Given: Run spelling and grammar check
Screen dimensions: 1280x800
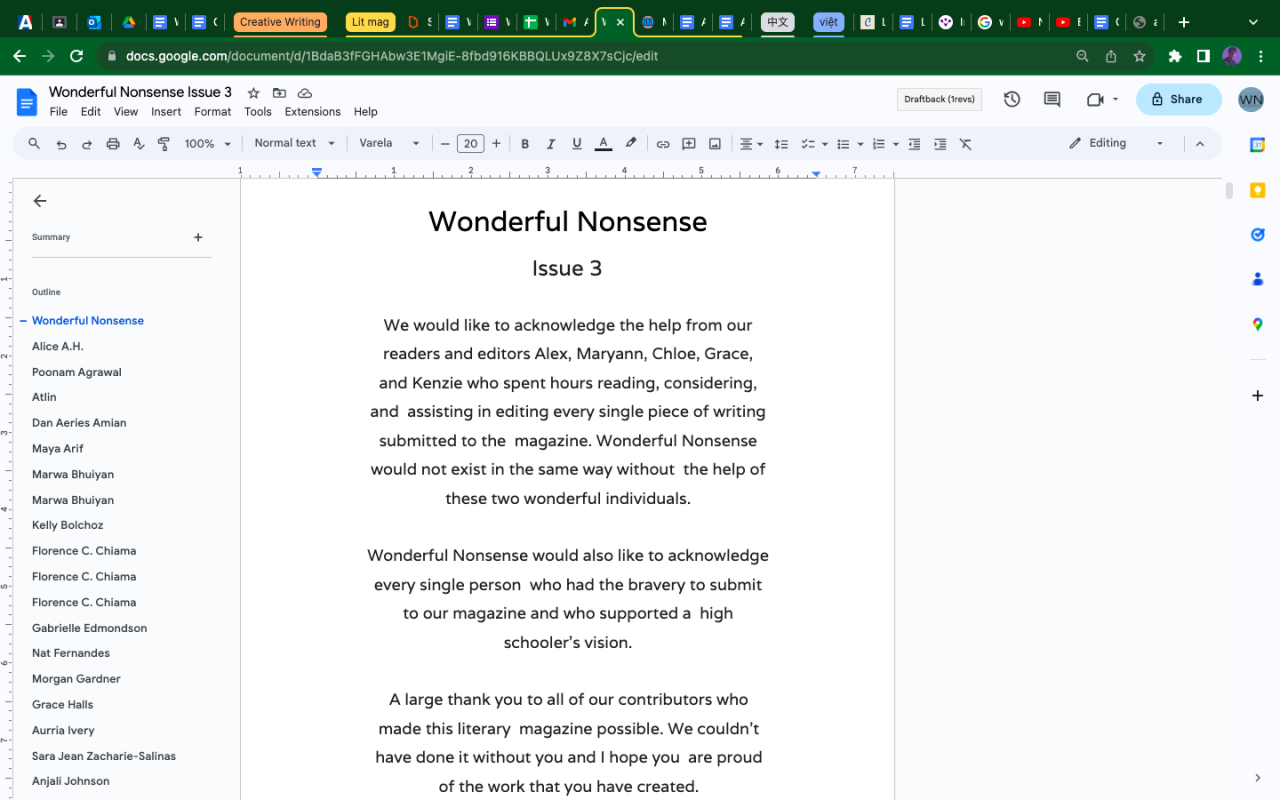Looking at the screenshot, I should click(x=138, y=144).
